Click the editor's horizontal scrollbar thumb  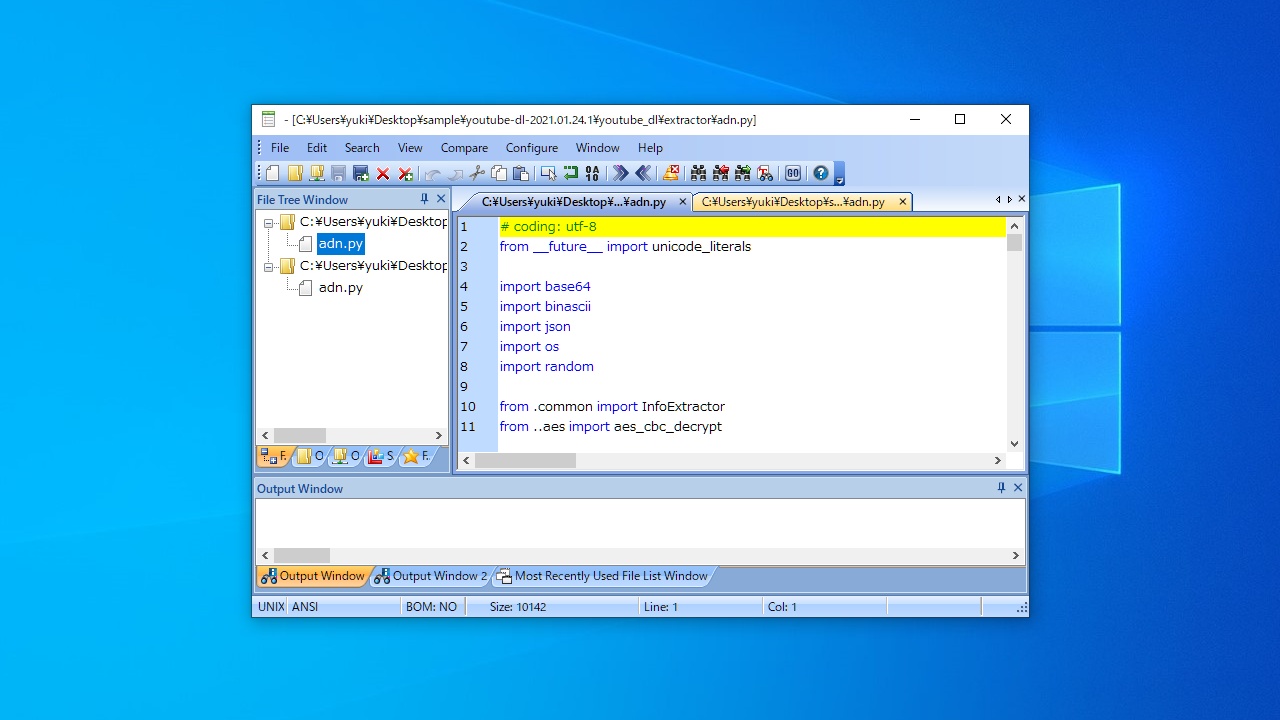pyautogui.click(x=525, y=460)
